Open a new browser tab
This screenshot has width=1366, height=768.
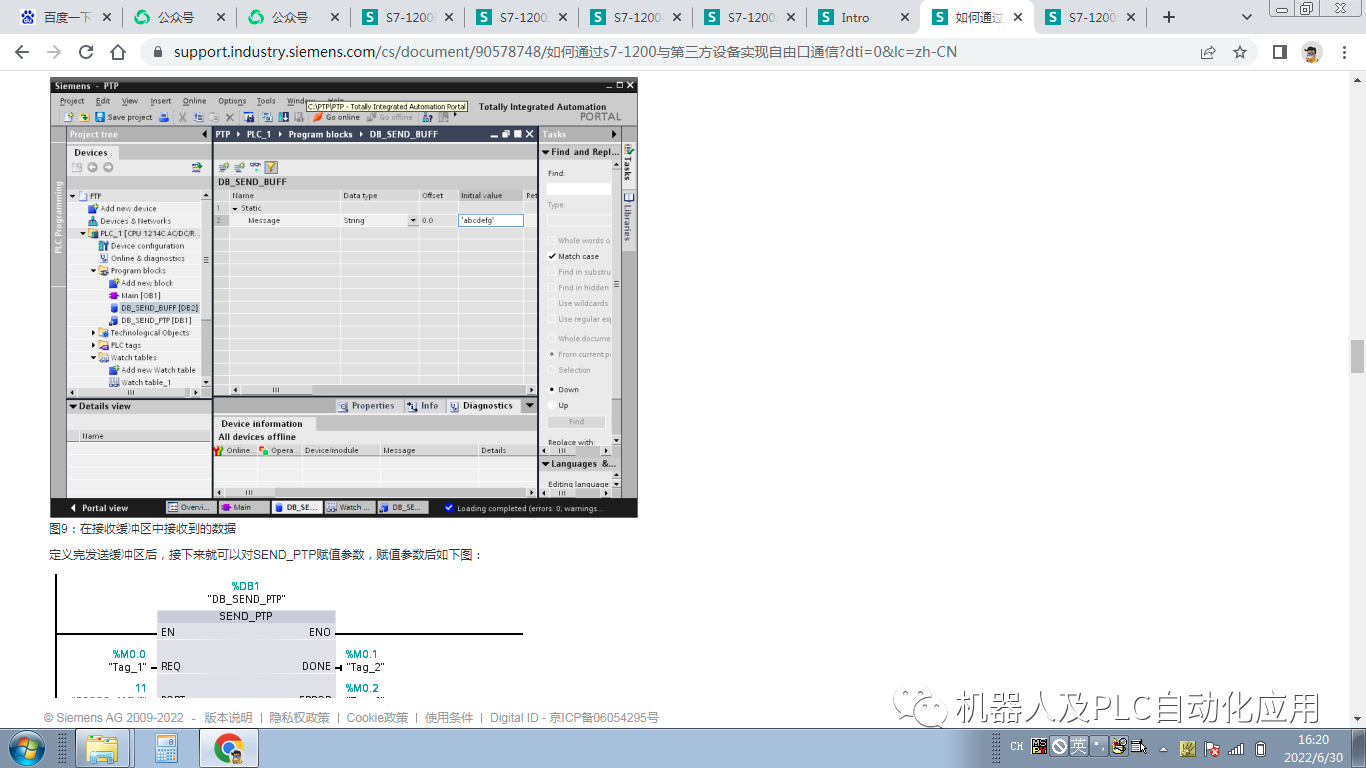tap(1168, 17)
